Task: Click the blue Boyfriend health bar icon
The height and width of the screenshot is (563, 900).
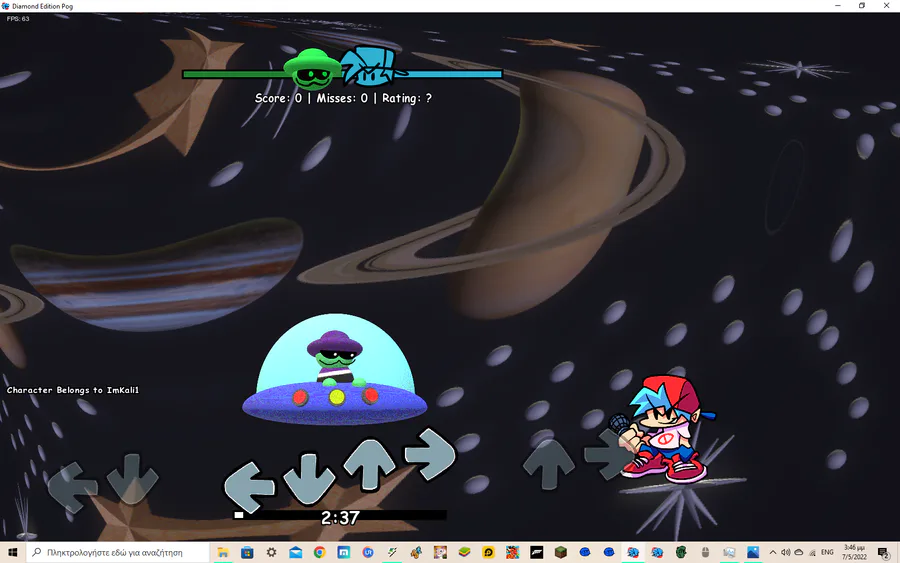Action: [x=371, y=67]
